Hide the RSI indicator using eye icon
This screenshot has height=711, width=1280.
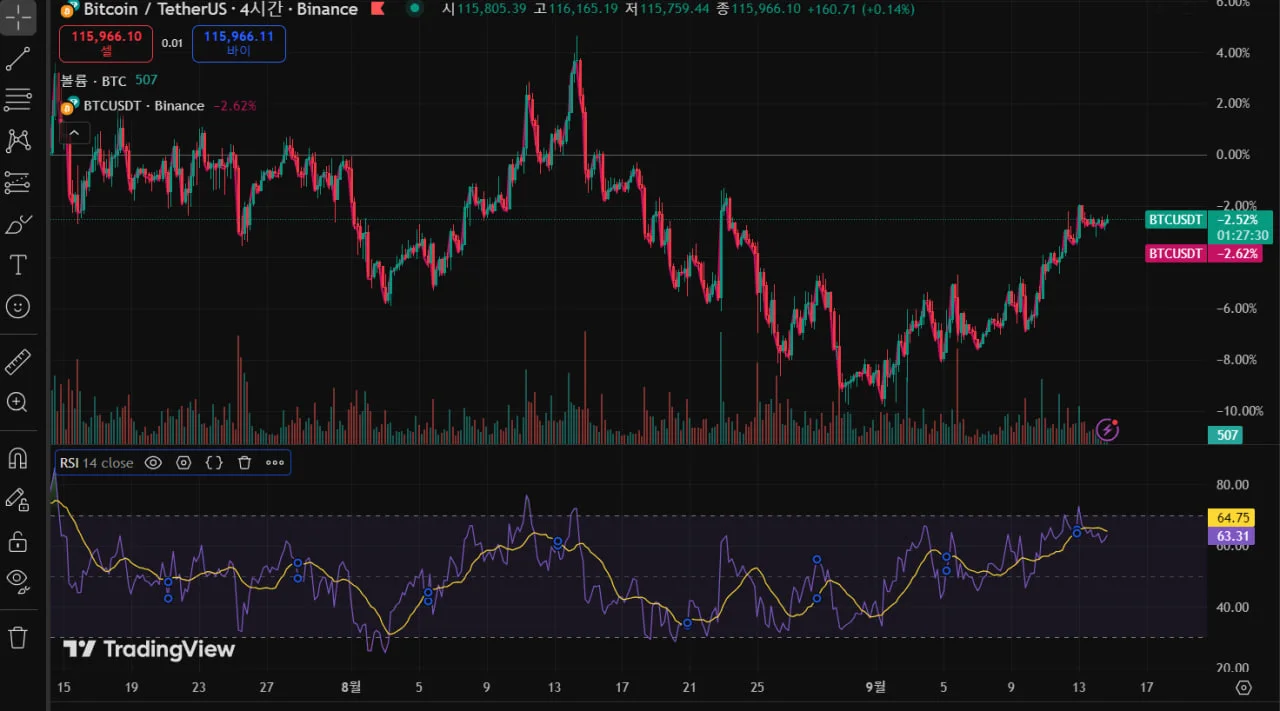click(153, 463)
